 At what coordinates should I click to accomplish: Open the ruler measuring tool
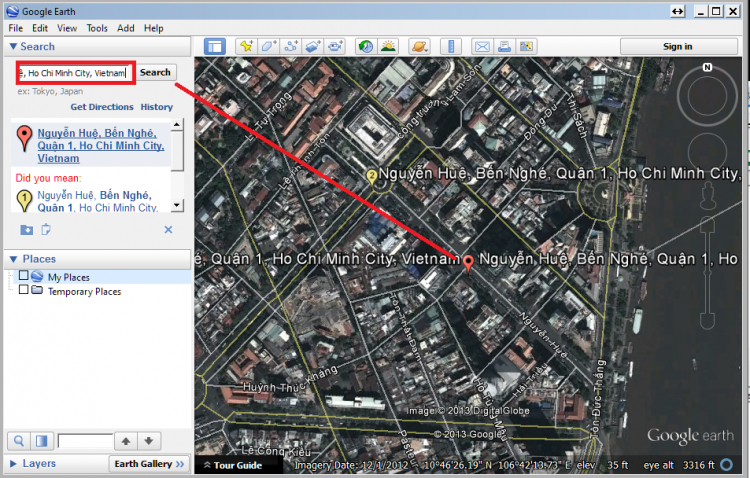[451, 46]
